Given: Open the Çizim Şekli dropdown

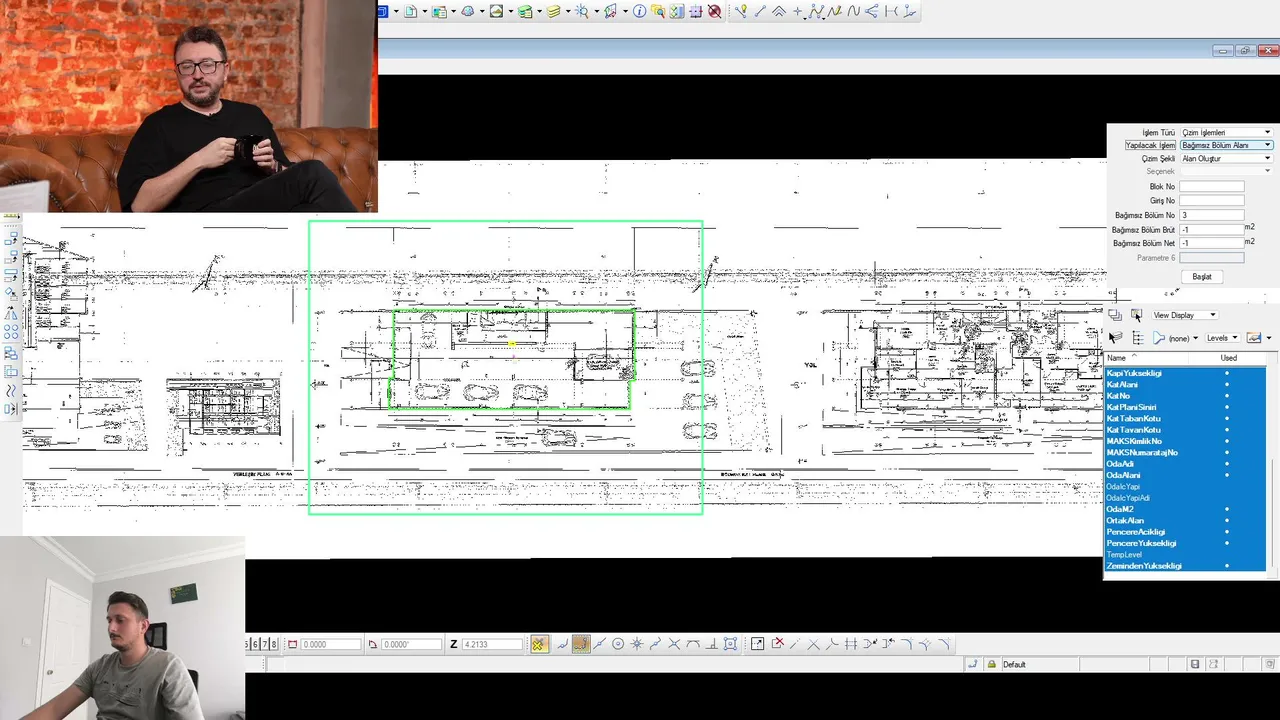Looking at the screenshot, I should [x=1226, y=158].
